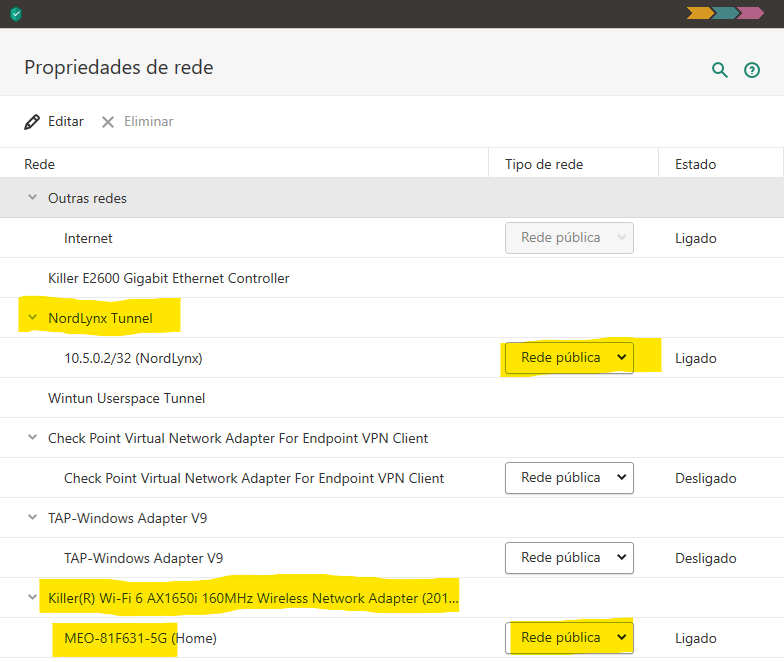
Task: Collapse the NordLynx Tunnel group
Action: (32, 318)
